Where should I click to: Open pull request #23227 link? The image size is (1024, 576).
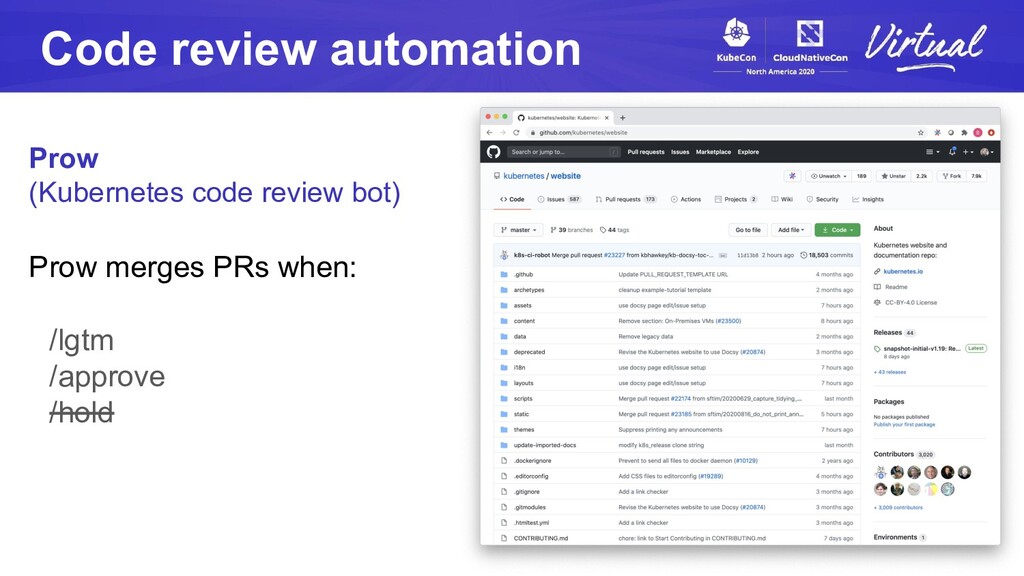coord(614,255)
